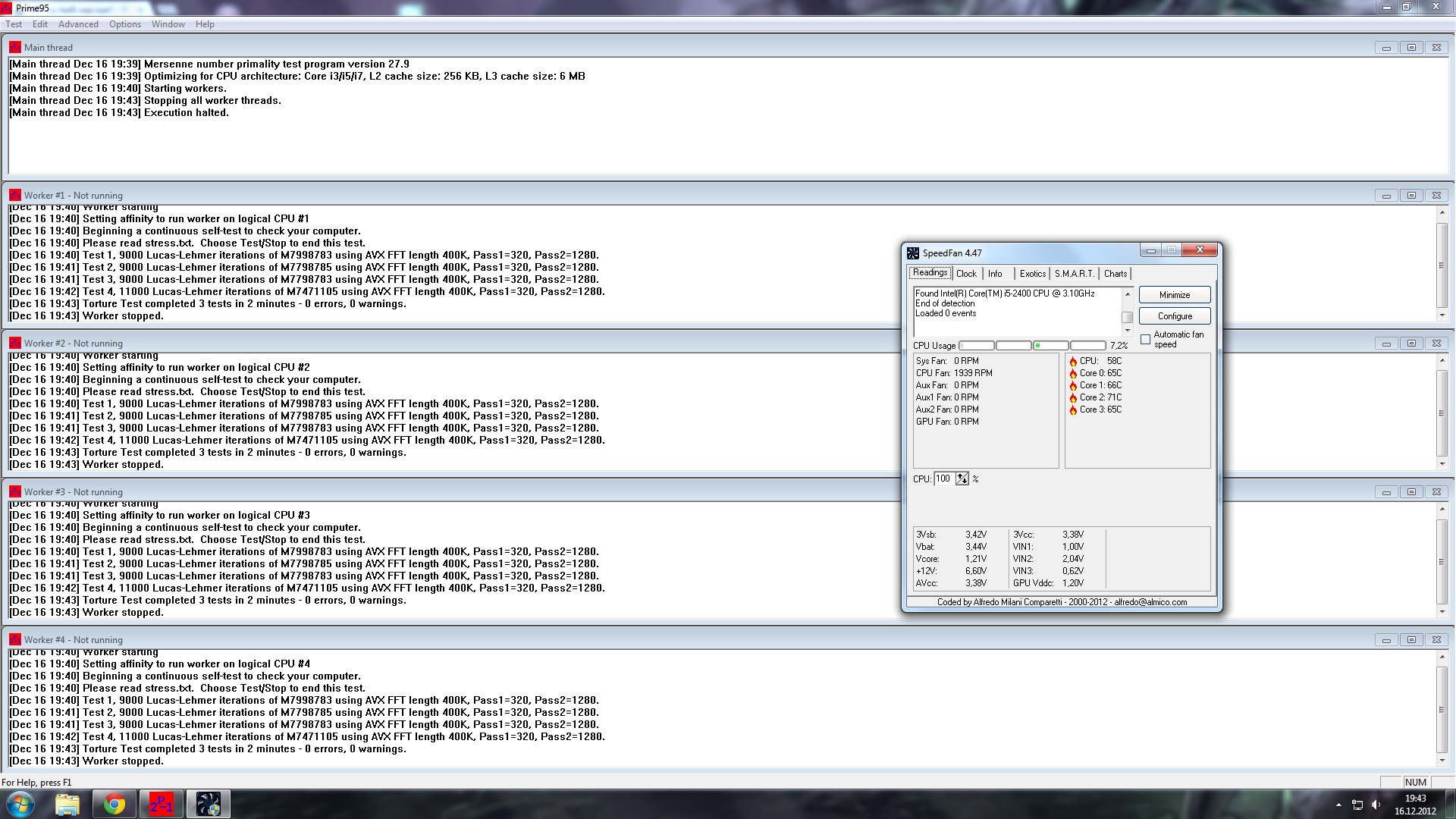1456x819 pixels.
Task: Open Windows Explorer folder icon
Action: point(67,804)
